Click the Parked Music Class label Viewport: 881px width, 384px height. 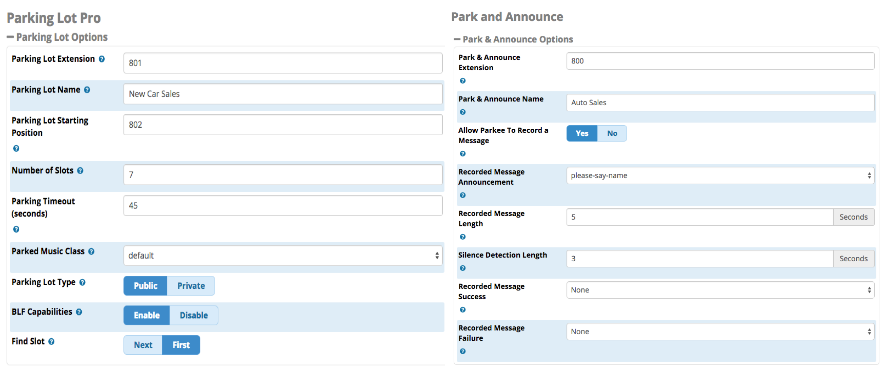pos(48,251)
